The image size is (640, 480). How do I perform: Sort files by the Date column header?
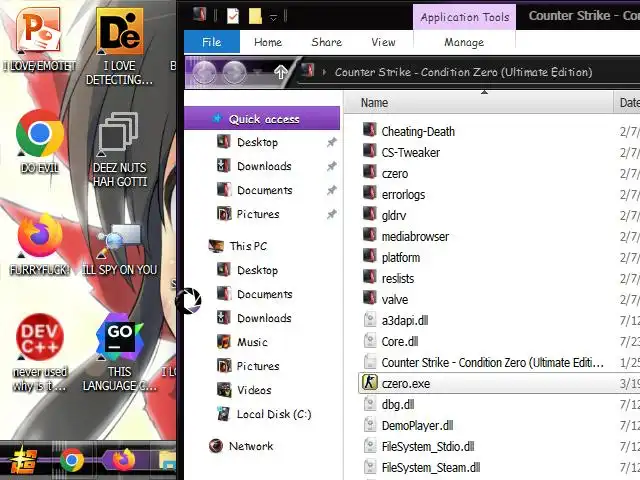(628, 102)
